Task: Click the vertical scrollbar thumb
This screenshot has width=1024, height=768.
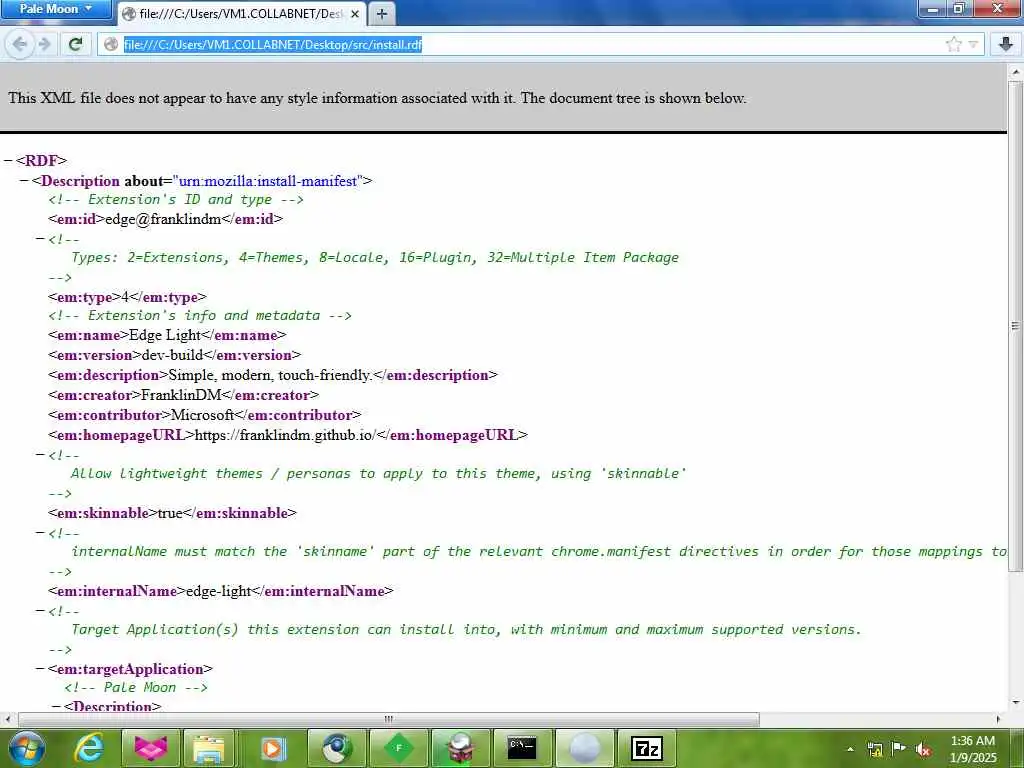Action: coord(1016,325)
